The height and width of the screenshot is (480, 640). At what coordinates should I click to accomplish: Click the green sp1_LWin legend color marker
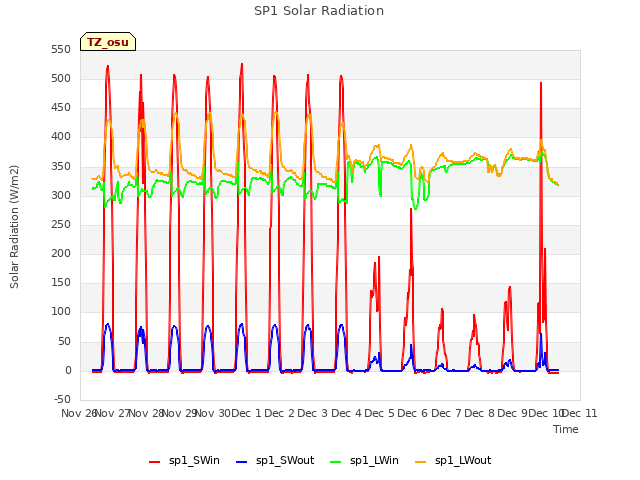click(x=335, y=462)
